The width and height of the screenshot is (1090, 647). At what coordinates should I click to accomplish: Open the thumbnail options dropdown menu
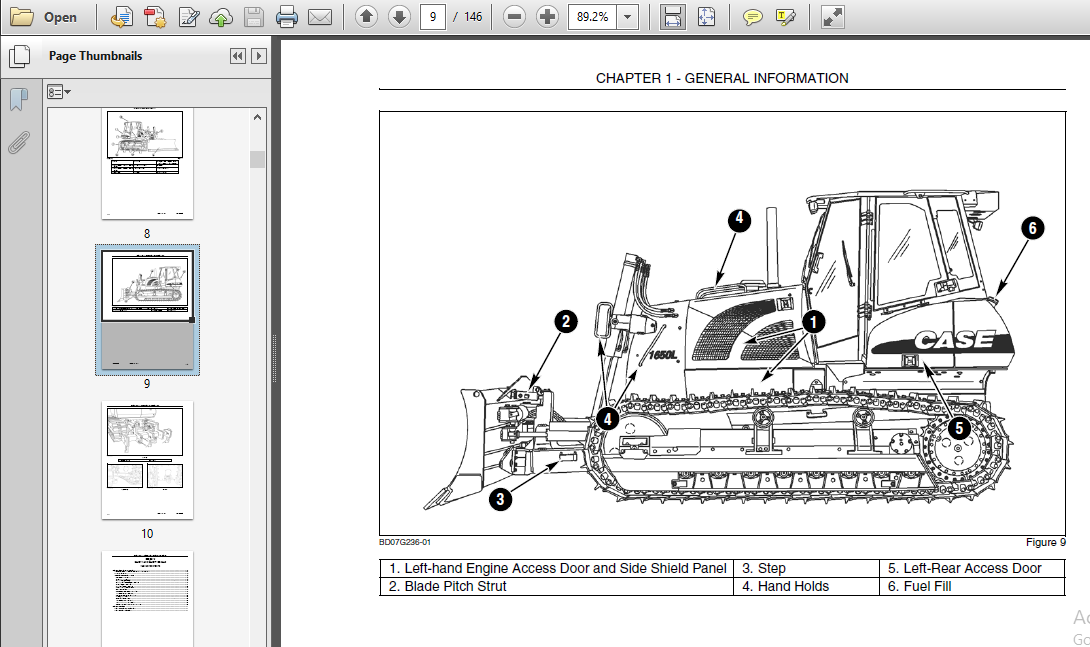click(58, 92)
